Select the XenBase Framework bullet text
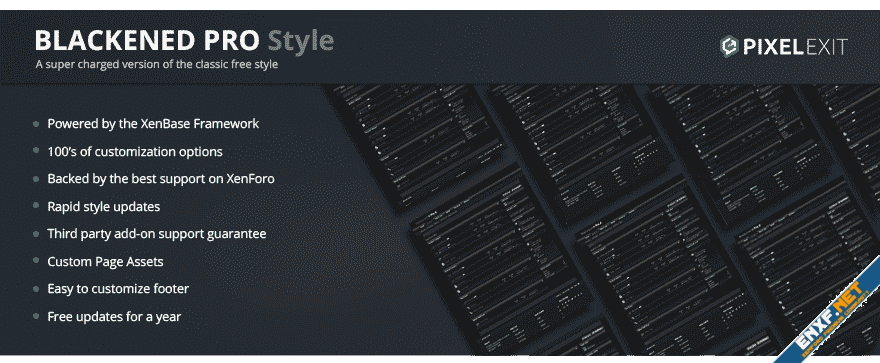The height and width of the screenshot is (363, 880). tap(153, 124)
